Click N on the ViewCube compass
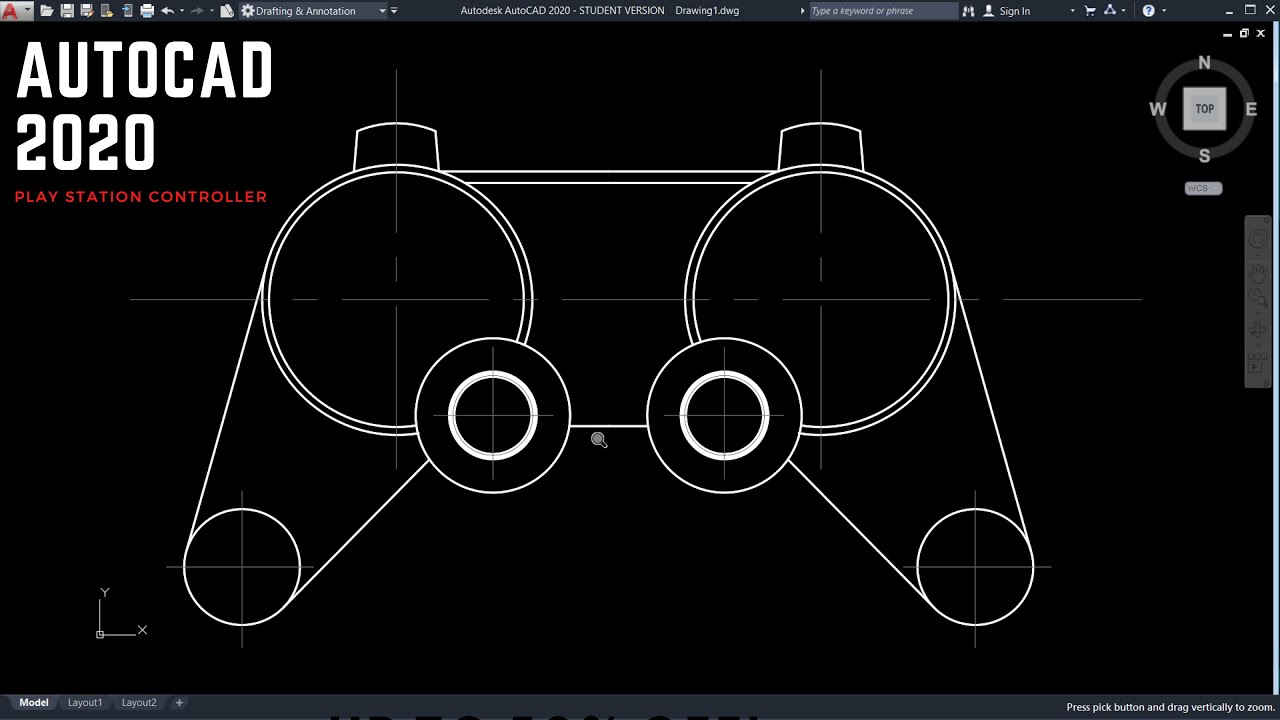Screen dimensions: 1280x720 click(1204, 63)
